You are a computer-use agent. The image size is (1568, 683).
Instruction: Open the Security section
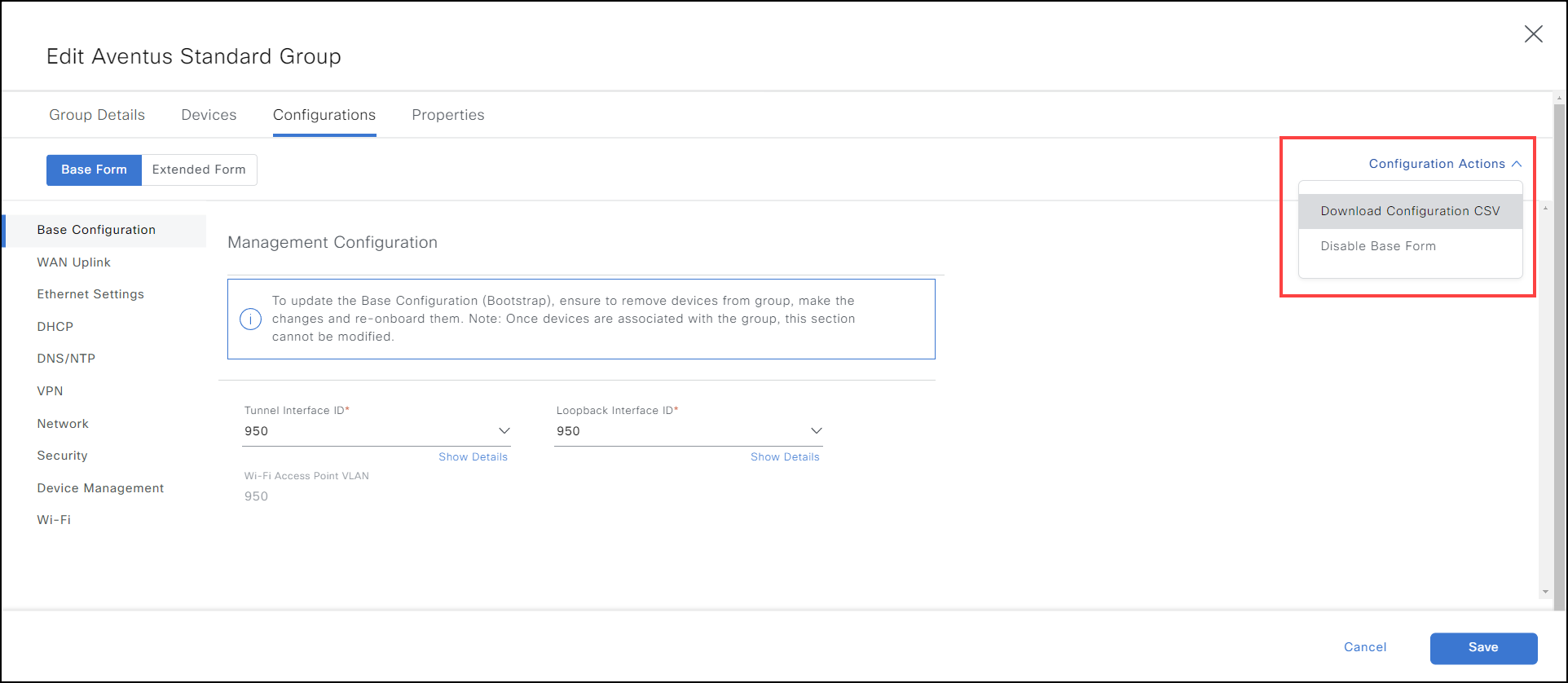click(62, 456)
